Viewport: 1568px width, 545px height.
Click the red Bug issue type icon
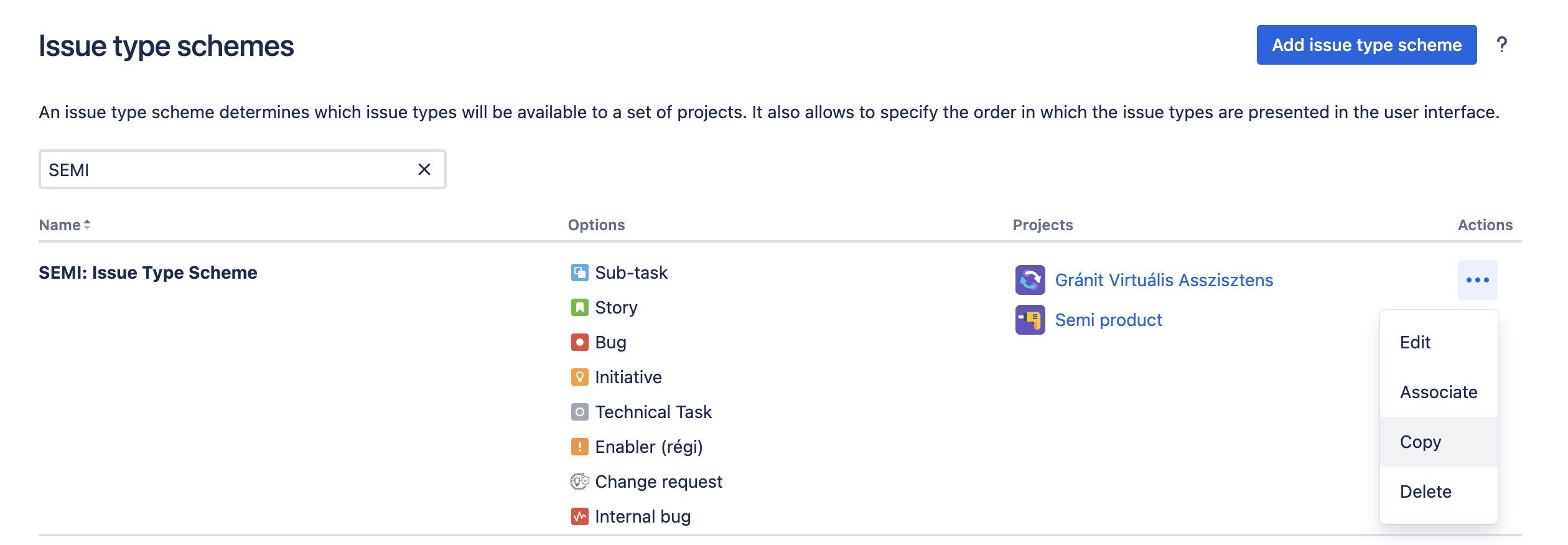579,342
